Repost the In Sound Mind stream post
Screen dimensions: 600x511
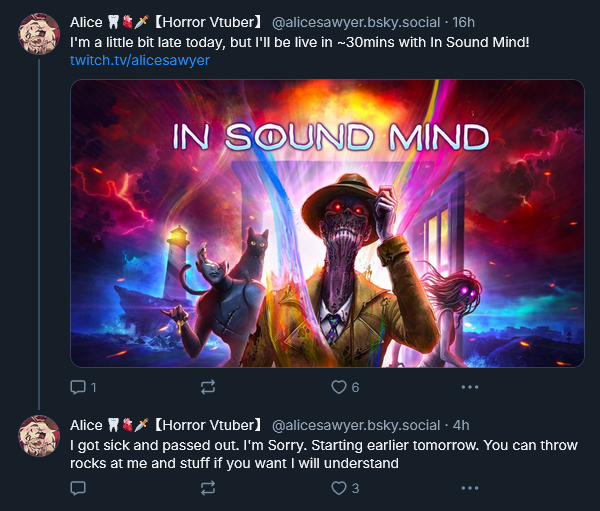pos(208,387)
